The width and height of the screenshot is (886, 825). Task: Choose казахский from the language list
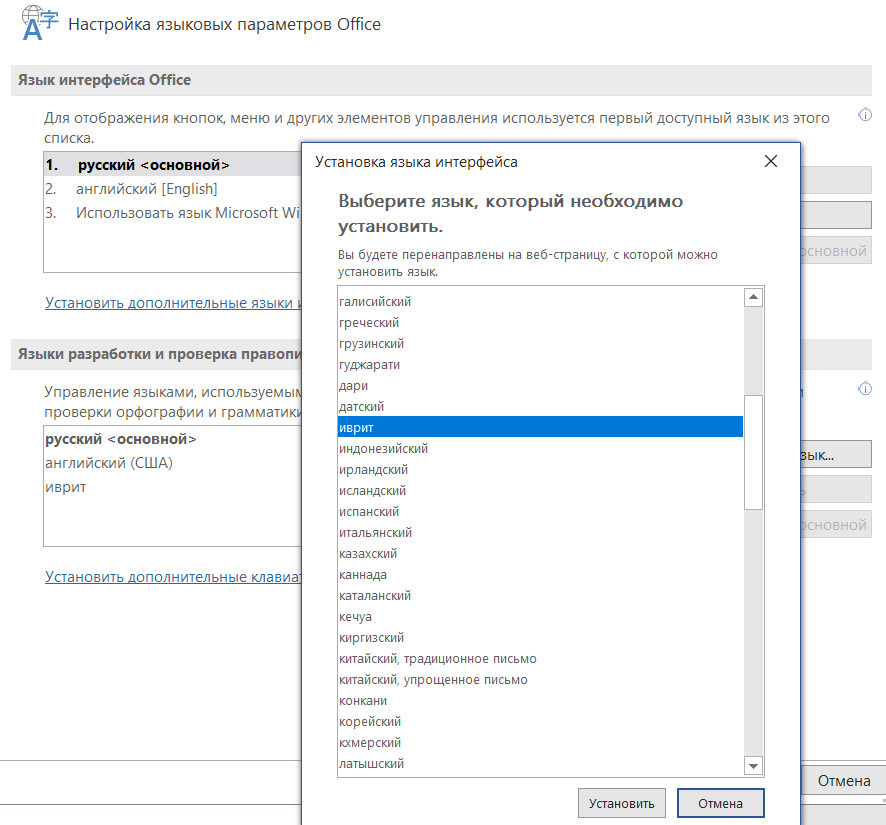click(368, 554)
